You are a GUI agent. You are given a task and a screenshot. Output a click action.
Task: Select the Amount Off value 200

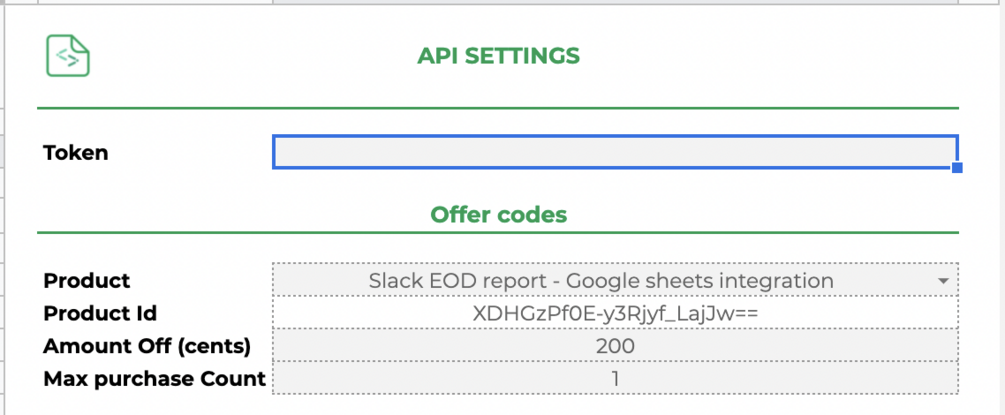pyautogui.click(x=614, y=346)
